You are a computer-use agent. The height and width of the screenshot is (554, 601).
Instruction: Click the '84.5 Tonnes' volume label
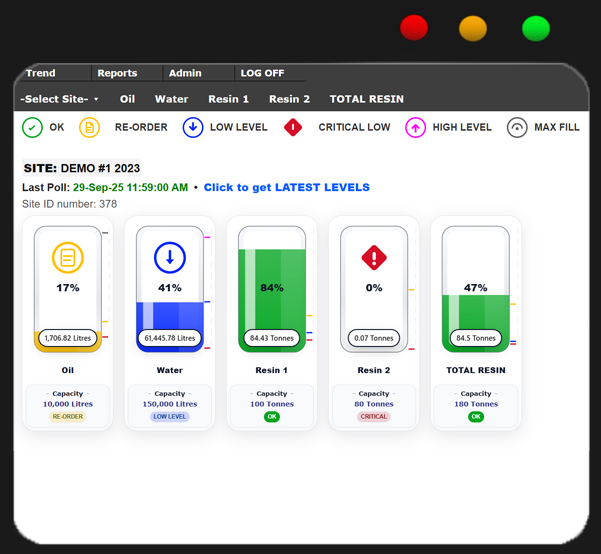pyautogui.click(x=476, y=338)
